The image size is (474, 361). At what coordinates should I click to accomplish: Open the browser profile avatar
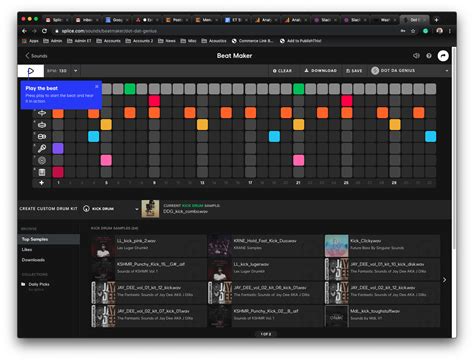pos(440,31)
